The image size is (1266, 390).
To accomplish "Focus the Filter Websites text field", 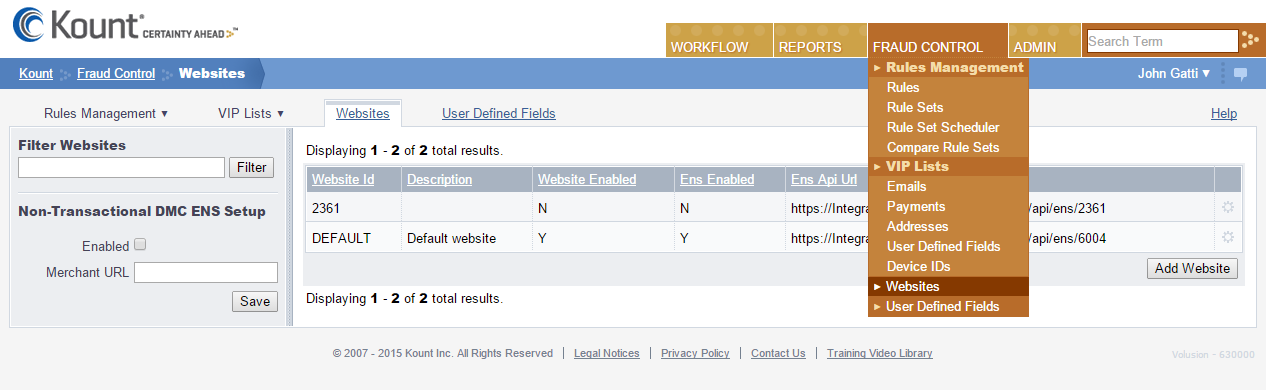I will tap(121, 167).
